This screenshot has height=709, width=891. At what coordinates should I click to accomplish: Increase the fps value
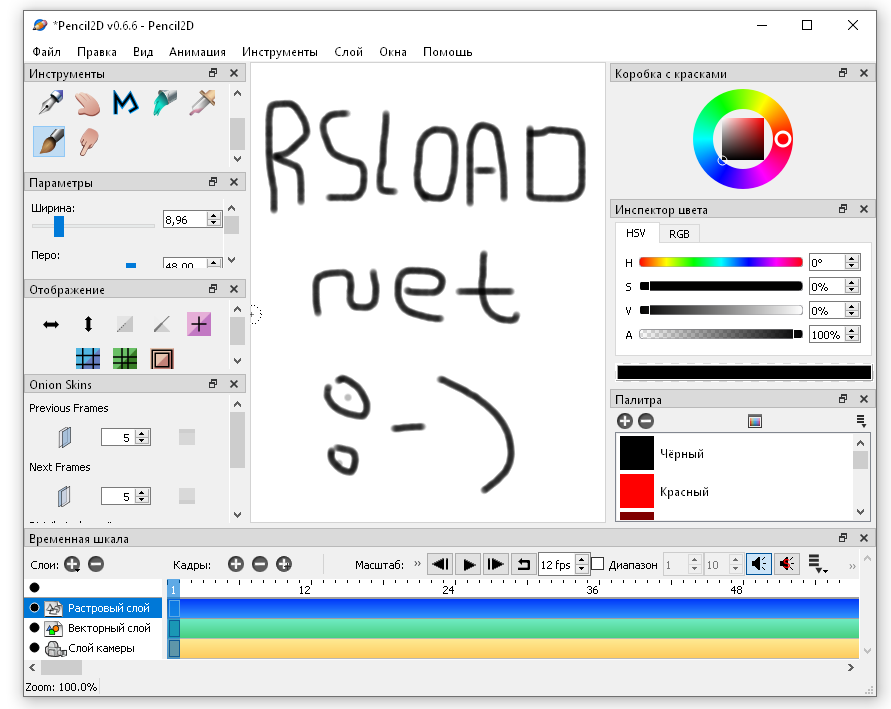581,560
